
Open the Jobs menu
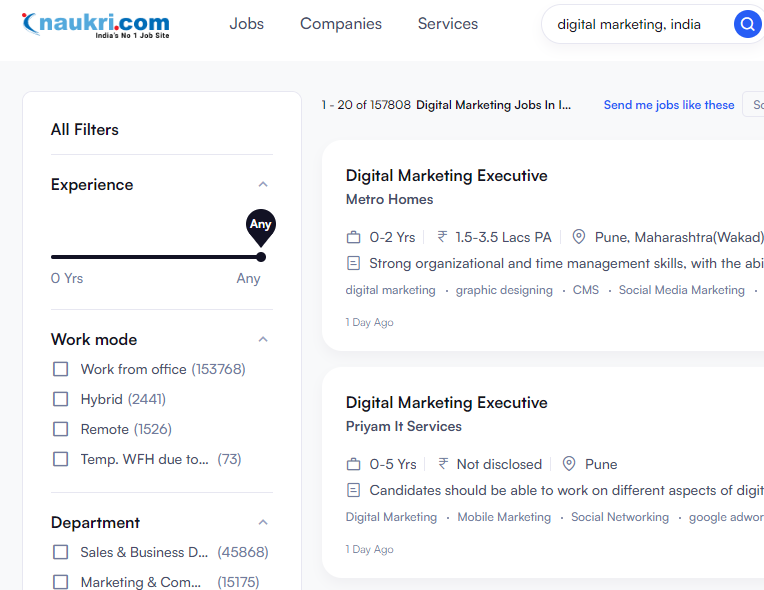point(247,24)
